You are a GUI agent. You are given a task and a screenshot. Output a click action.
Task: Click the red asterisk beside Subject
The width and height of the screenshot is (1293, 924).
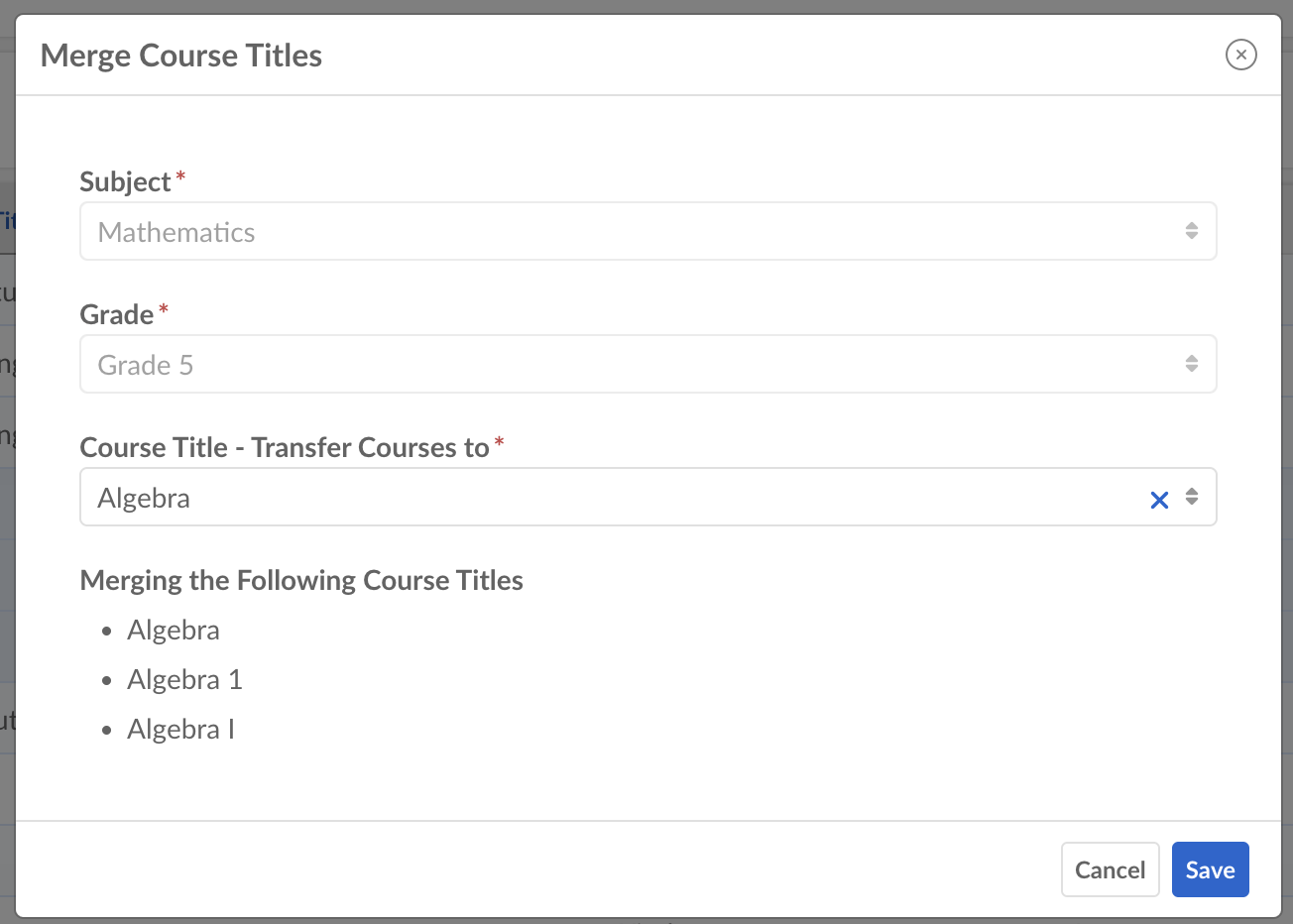click(x=181, y=177)
